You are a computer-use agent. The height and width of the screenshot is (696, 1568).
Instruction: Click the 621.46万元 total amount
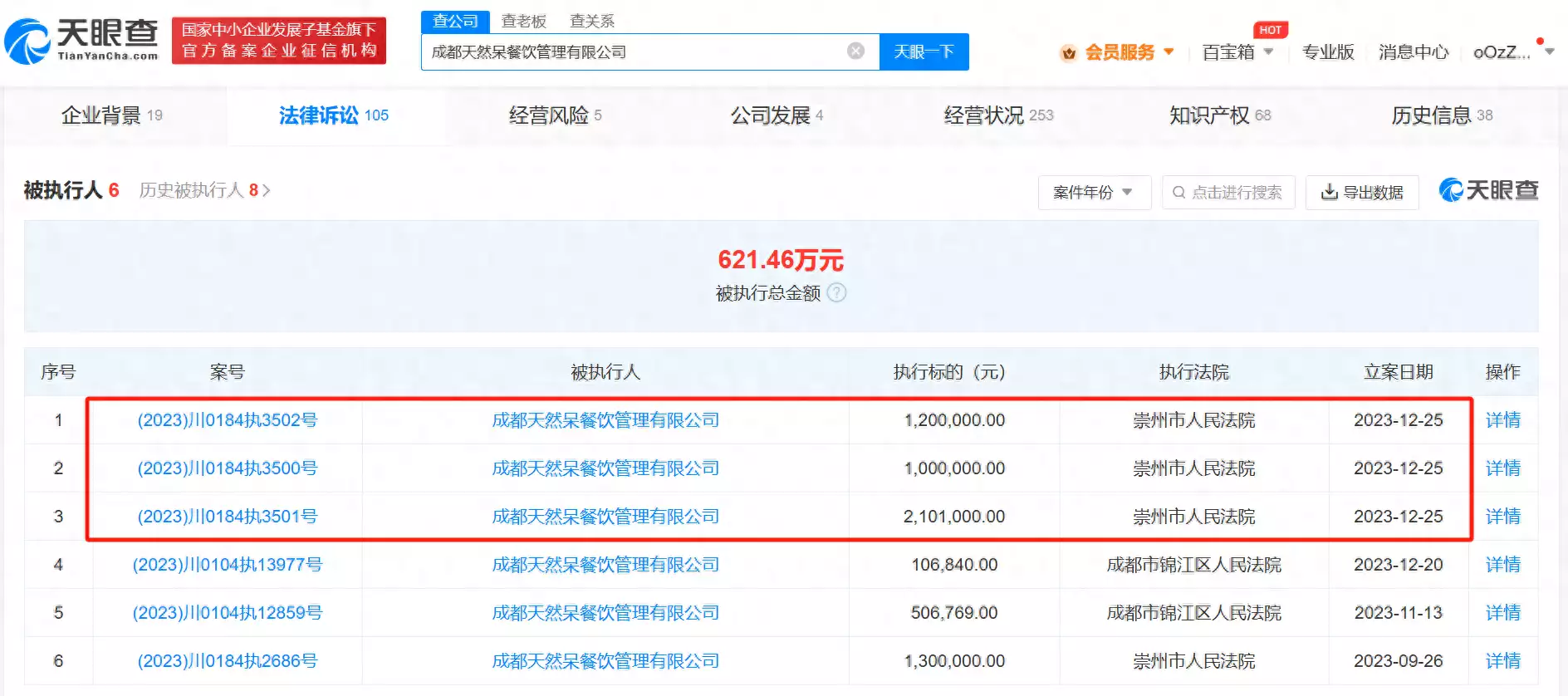[x=781, y=260]
